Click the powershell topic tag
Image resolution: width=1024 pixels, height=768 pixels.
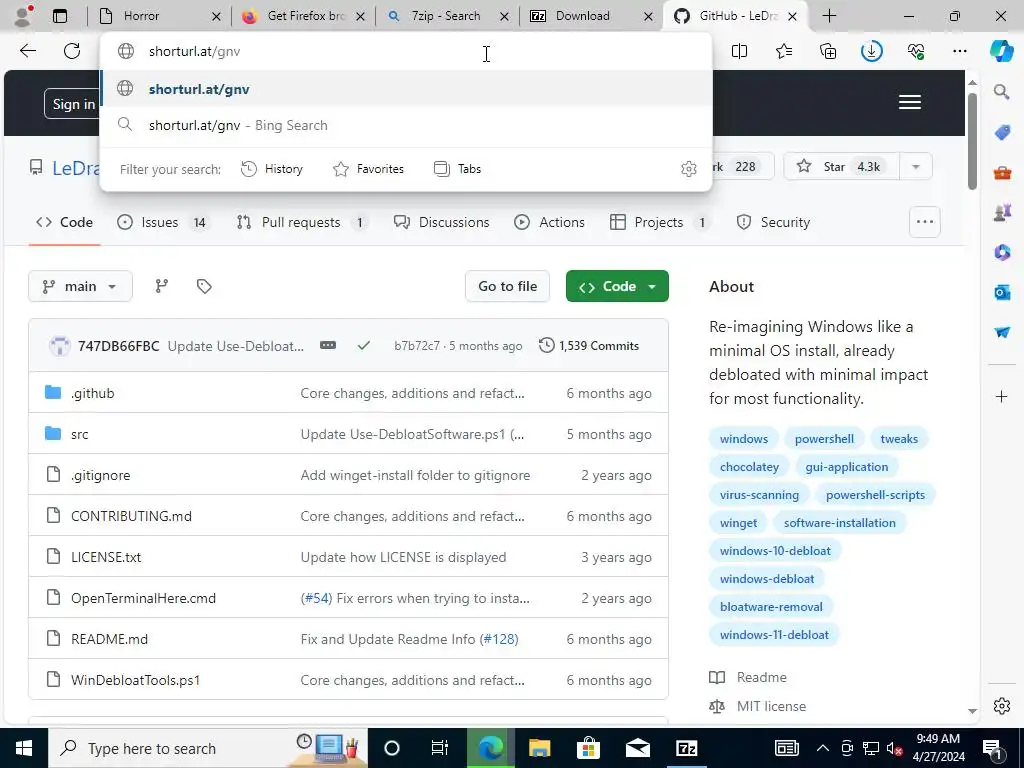[824, 439]
